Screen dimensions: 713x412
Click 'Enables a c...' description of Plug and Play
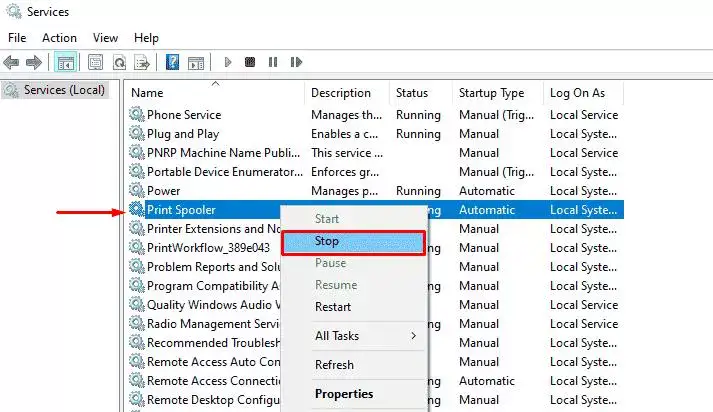345,134
